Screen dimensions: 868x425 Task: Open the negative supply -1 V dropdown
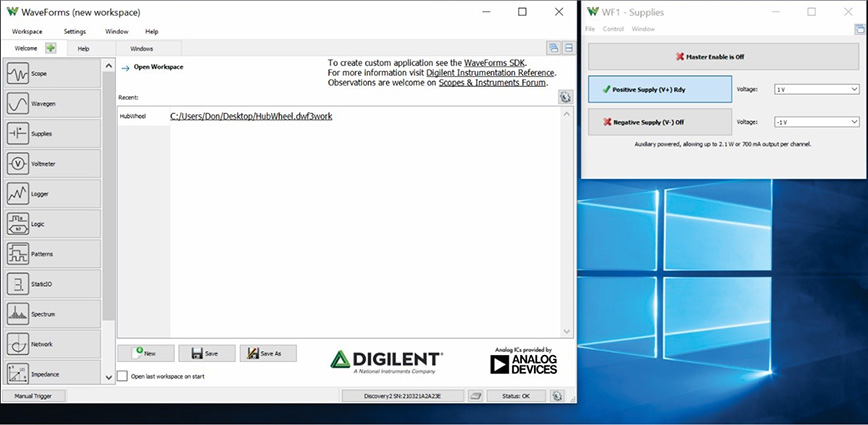pos(817,122)
